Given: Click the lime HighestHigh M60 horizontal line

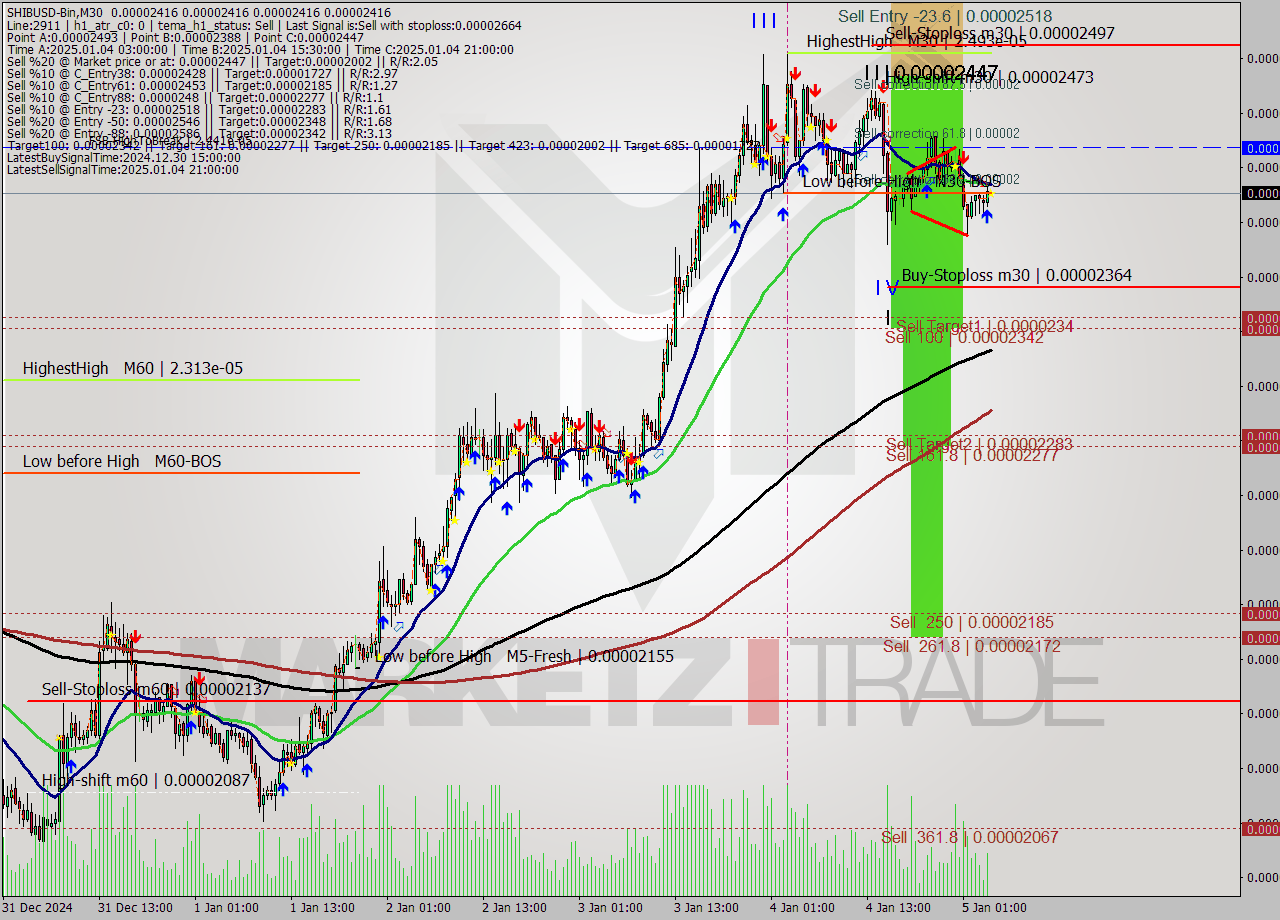Looking at the screenshot, I should click(180, 380).
